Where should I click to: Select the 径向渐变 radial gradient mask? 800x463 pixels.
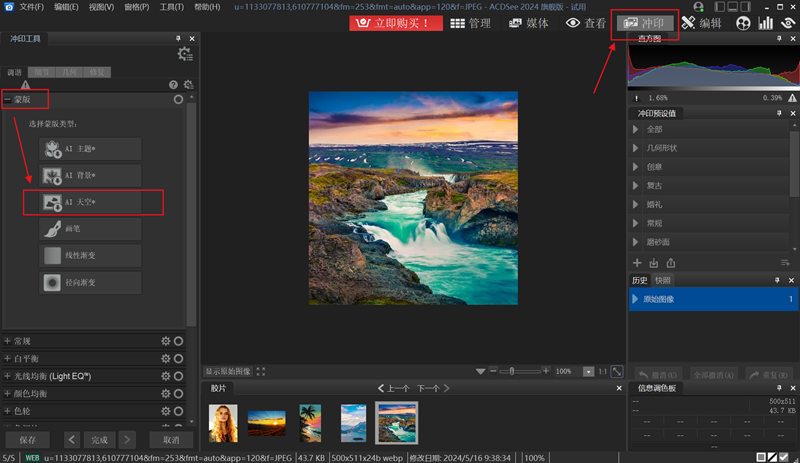[x=90, y=283]
